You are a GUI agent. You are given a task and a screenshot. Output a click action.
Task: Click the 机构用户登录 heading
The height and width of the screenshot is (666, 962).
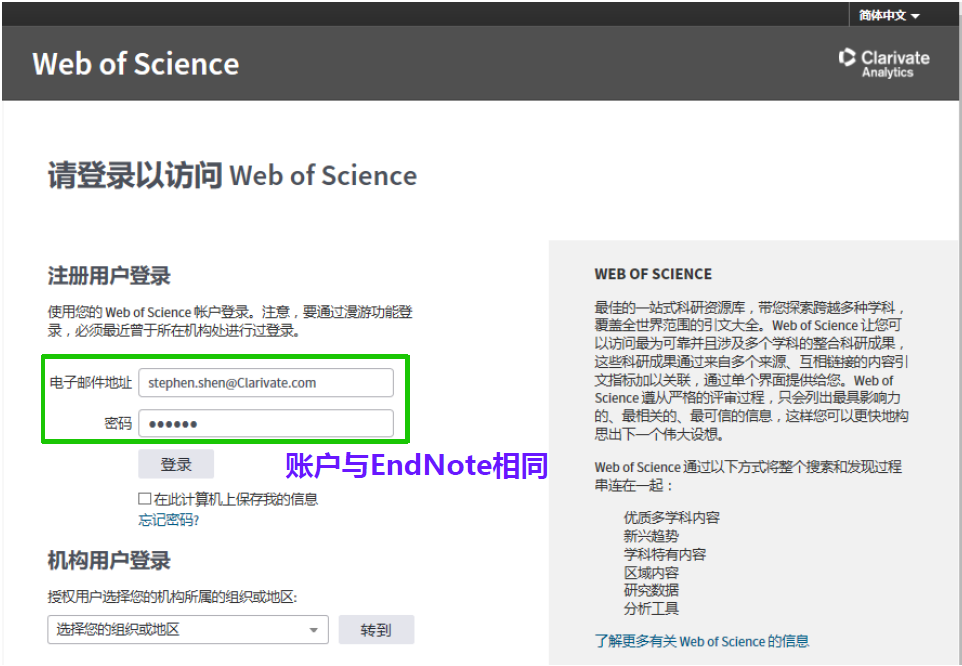(x=109, y=561)
